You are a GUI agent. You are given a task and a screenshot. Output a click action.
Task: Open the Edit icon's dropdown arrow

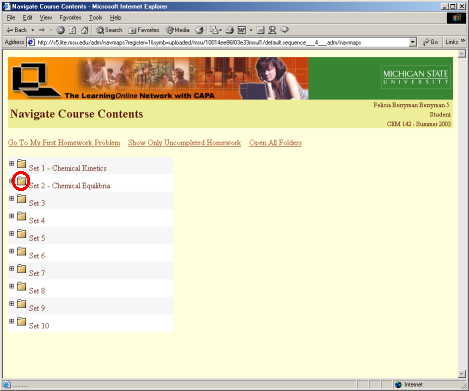click(x=251, y=30)
